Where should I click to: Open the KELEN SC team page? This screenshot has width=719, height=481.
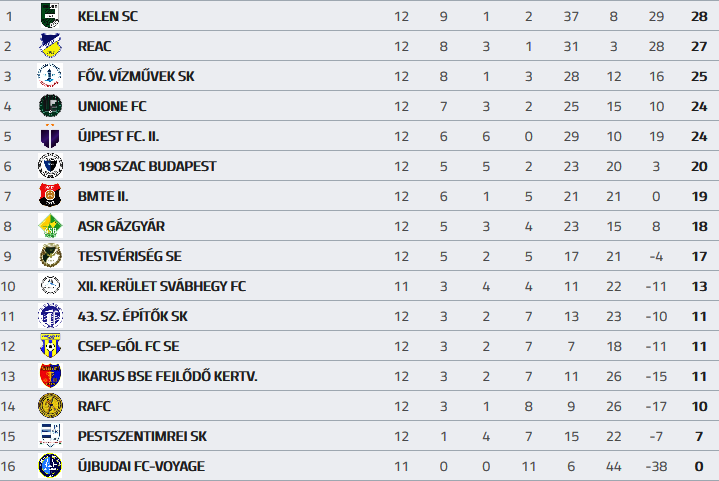point(109,16)
